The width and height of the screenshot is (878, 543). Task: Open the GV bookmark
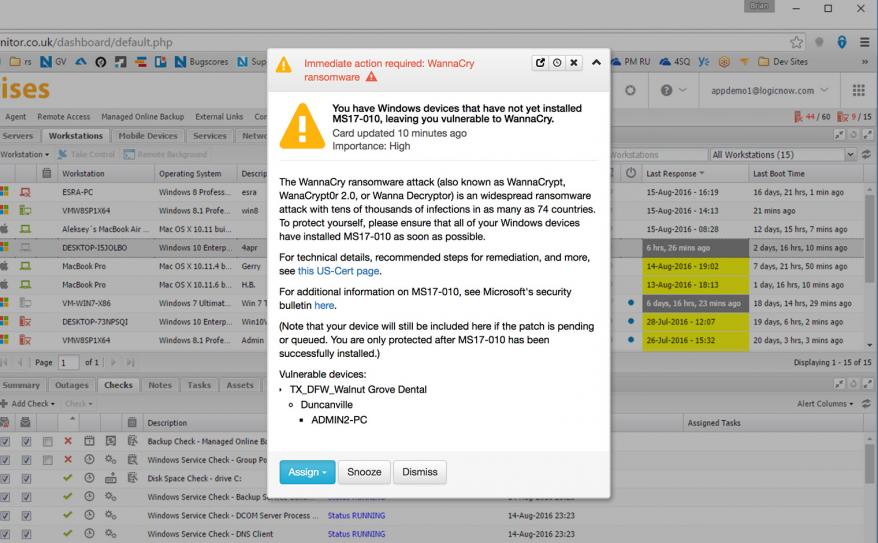(x=53, y=62)
